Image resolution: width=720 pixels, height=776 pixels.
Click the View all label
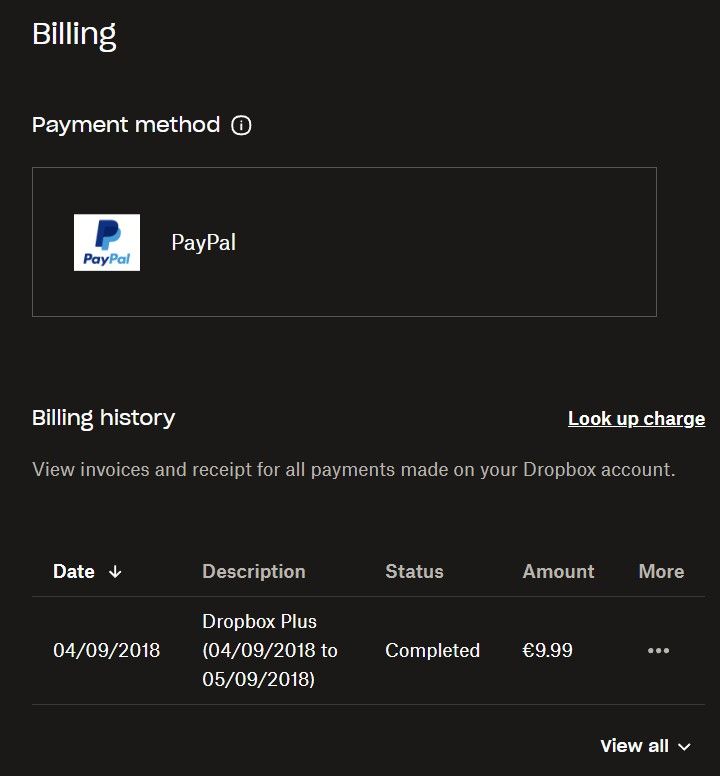(x=634, y=746)
